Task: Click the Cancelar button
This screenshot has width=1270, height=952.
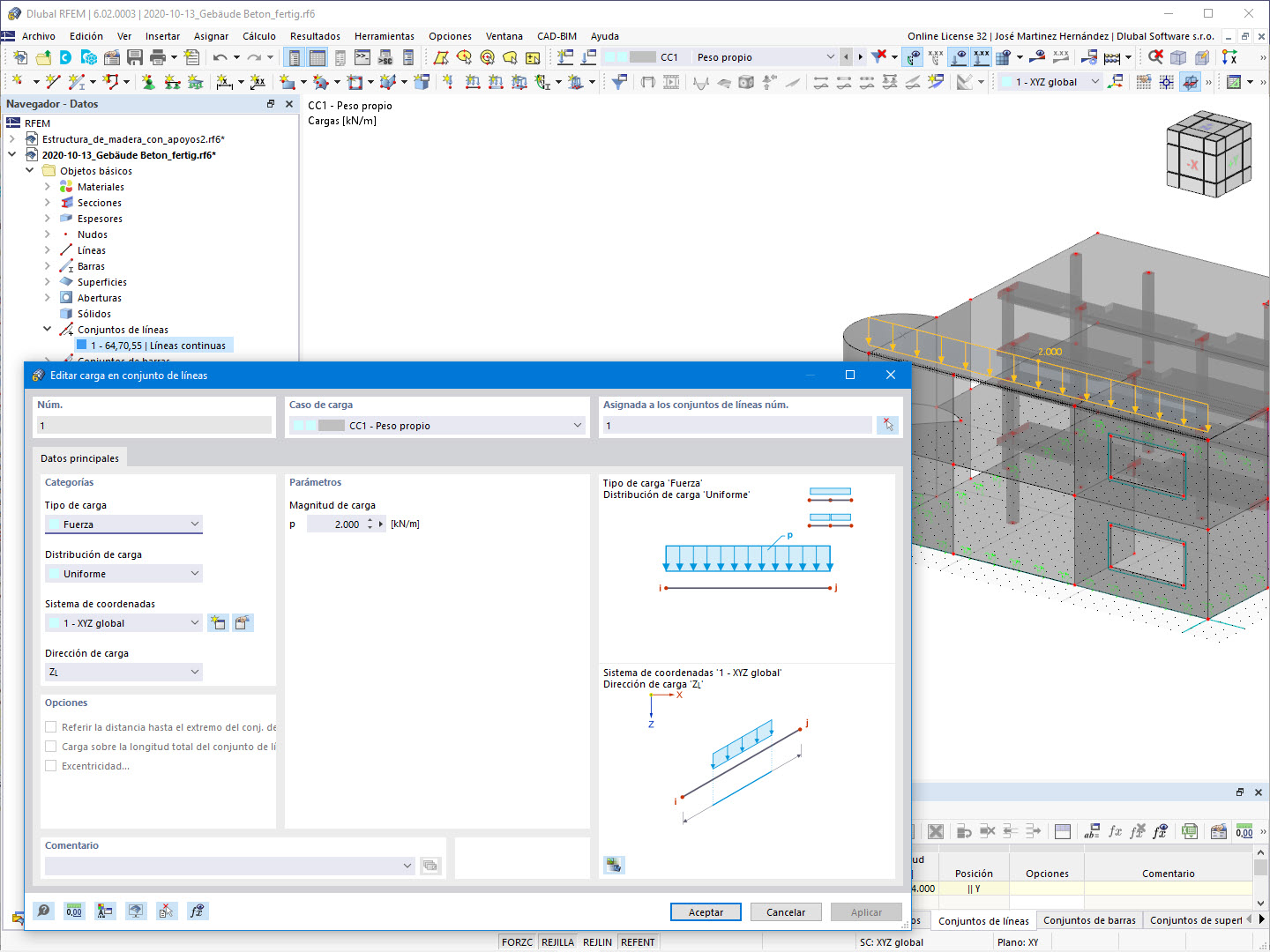Action: [786, 912]
